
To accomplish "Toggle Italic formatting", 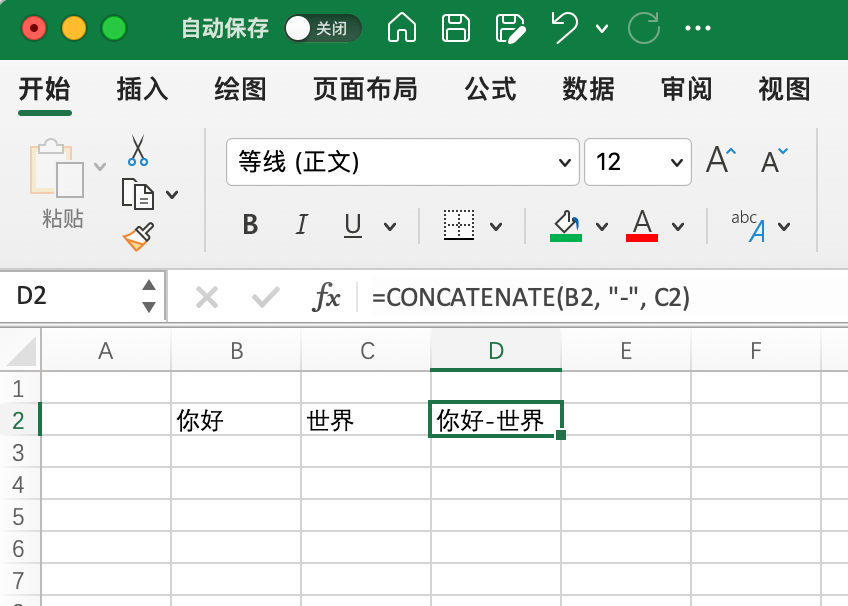I will [302, 225].
